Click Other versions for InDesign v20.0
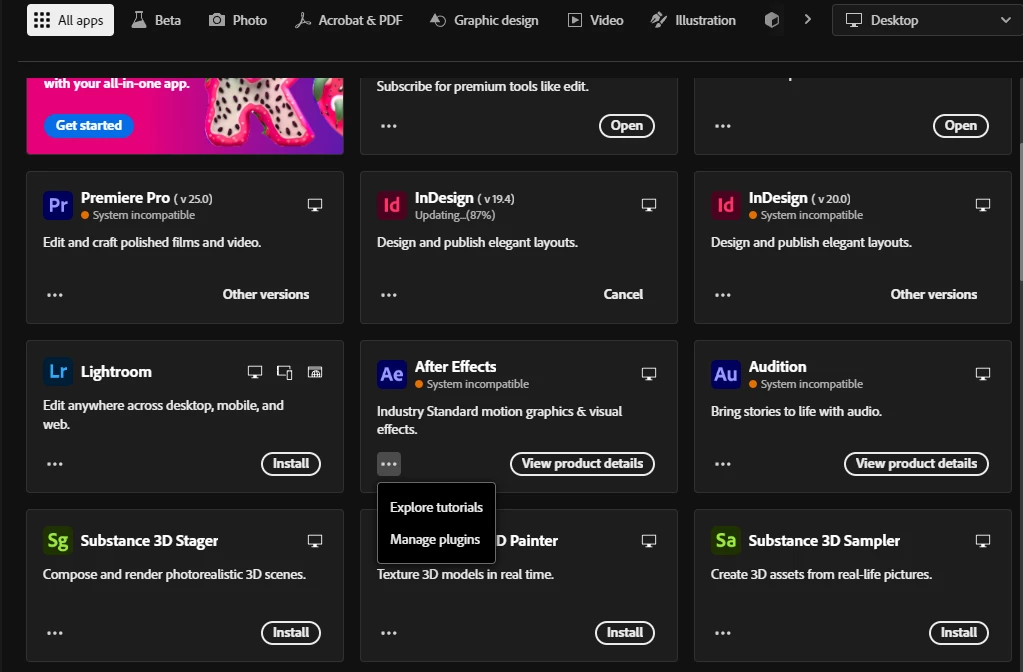Screen dimensions: 1023x672 click(934, 294)
